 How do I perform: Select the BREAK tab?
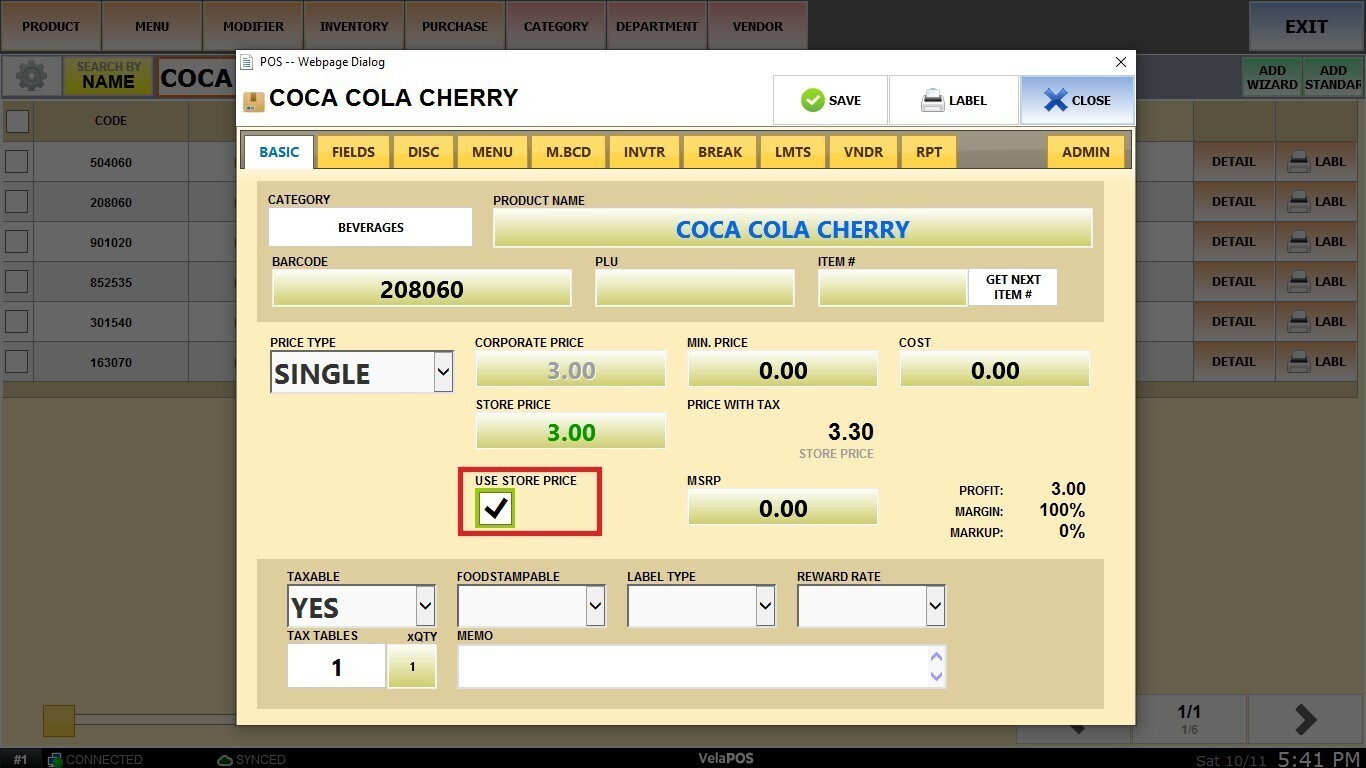[x=720, y=152]
